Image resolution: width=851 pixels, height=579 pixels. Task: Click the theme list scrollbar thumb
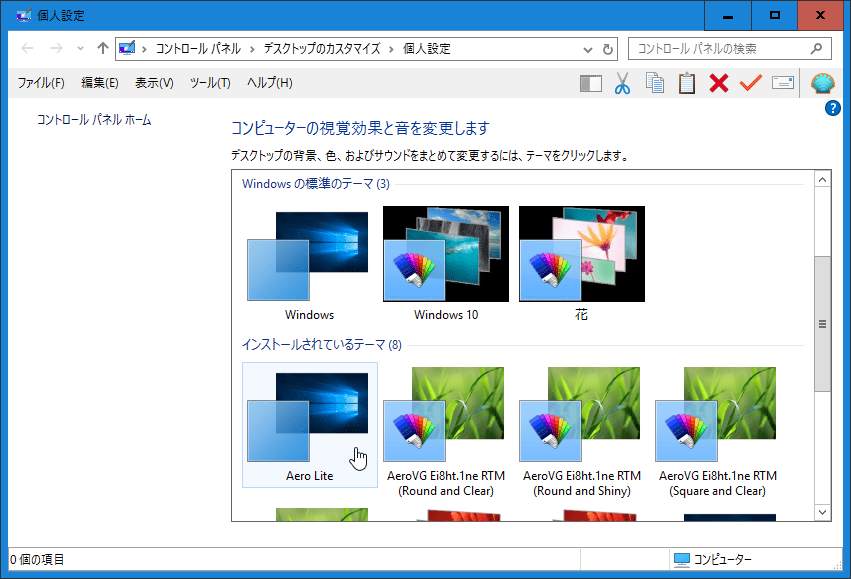(823, 324)
